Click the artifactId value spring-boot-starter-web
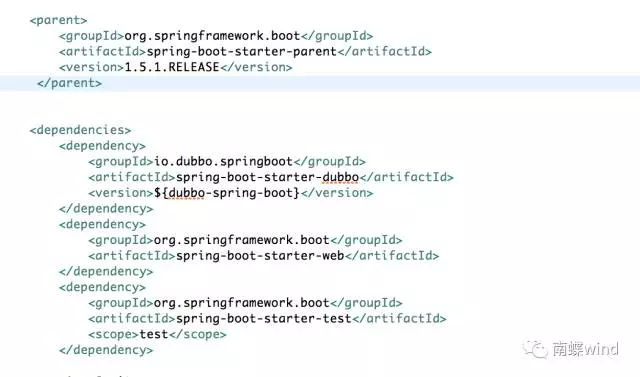The image size is (640, 377). point(260,256)
